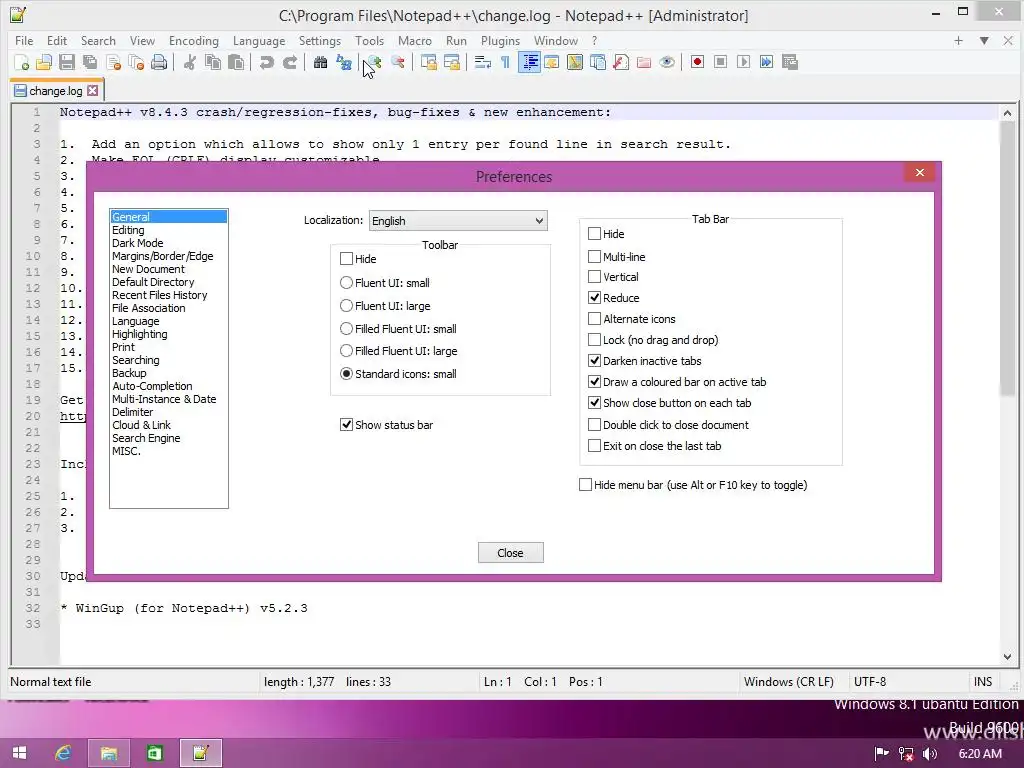This screenshot has height=768, width=1024.
Task: Check the Toolbar Hide checkbox
Action: pyautogui.click(x=346, y=259)
